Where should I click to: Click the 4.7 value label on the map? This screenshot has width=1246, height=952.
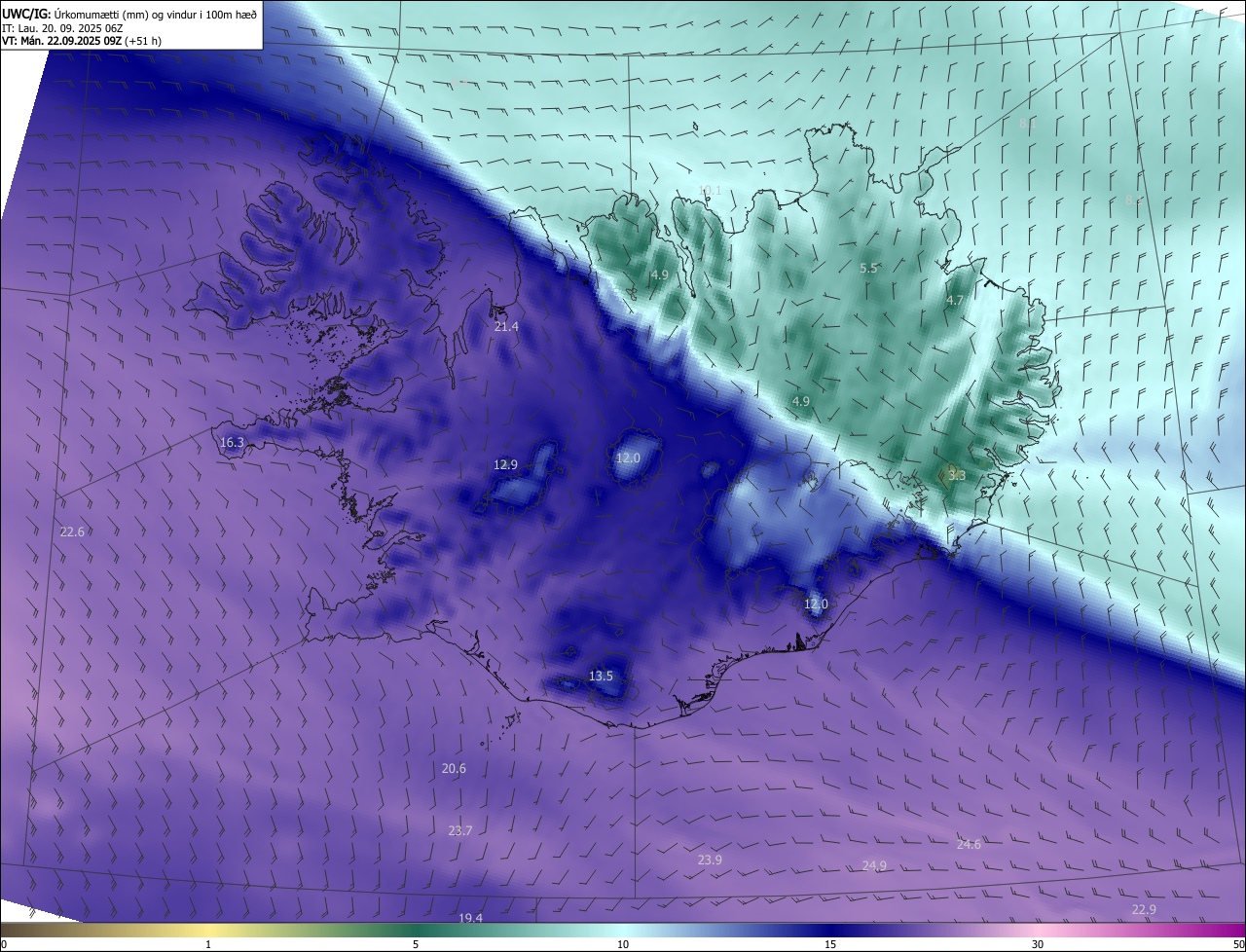click(x=954, y=301)
